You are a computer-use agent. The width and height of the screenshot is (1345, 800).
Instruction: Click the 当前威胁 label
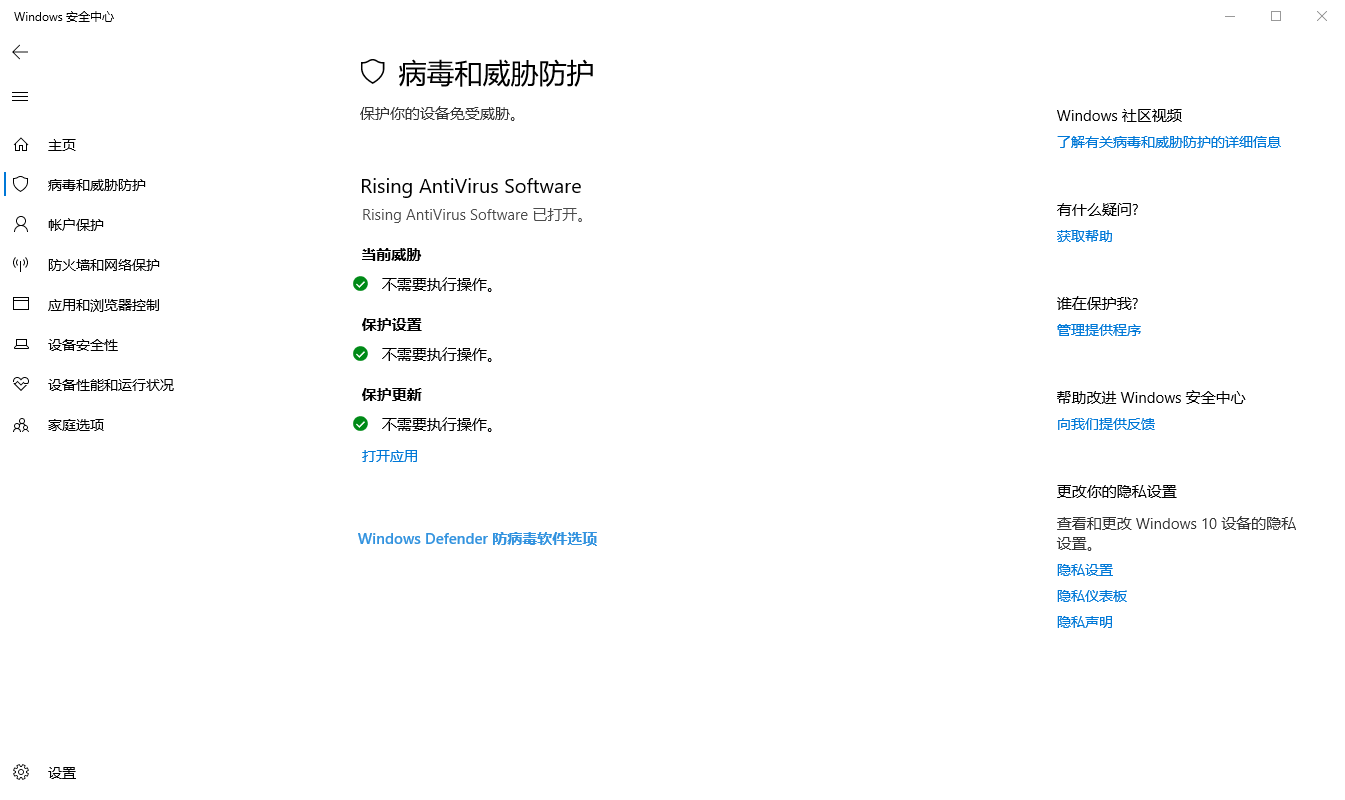392,255
